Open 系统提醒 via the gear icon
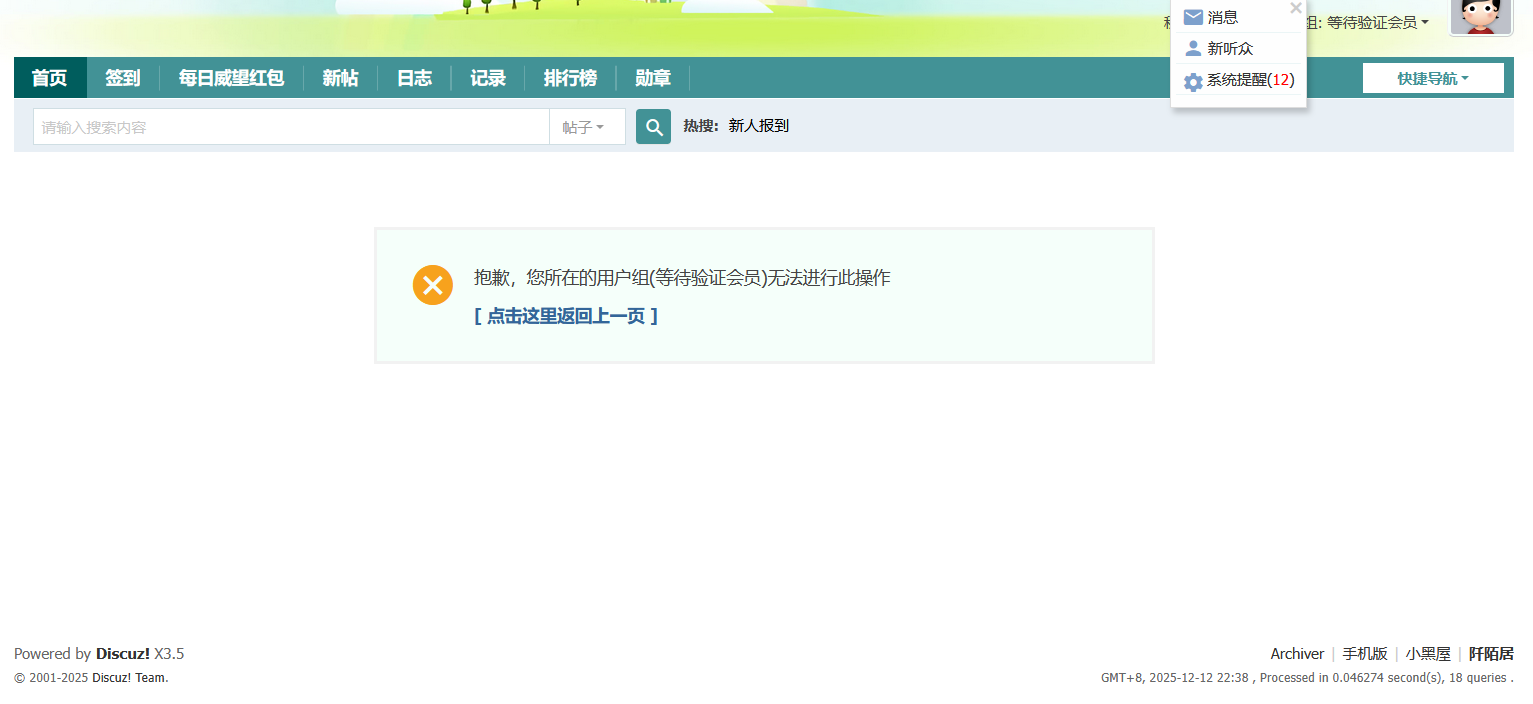The image size is (1533, 704). click(x=1193, y=81)
